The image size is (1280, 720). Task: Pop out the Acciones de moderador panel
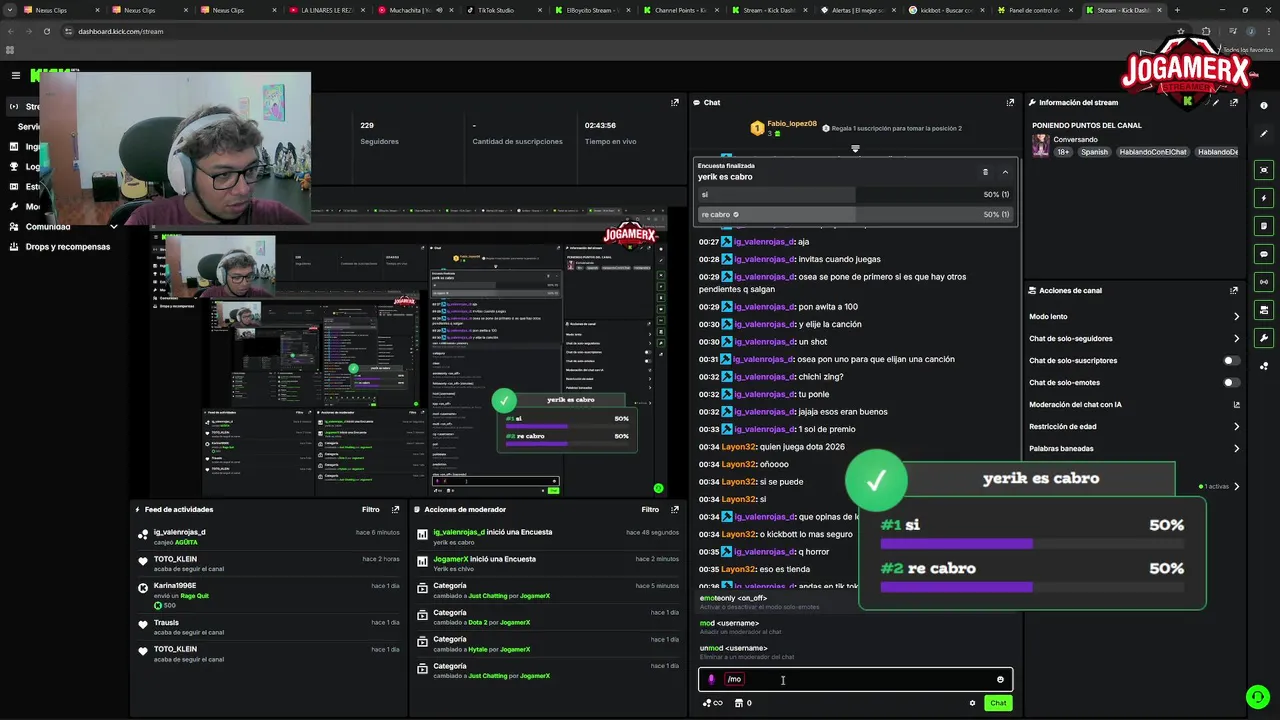(675, 509)
